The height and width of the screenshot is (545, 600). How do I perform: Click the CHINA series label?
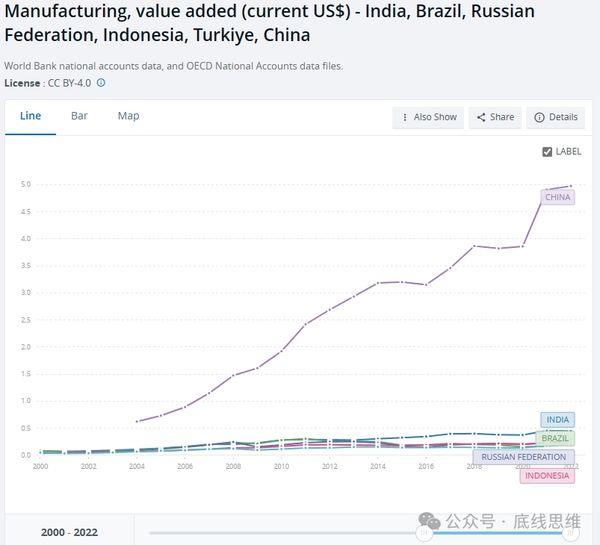coord(557,197)
